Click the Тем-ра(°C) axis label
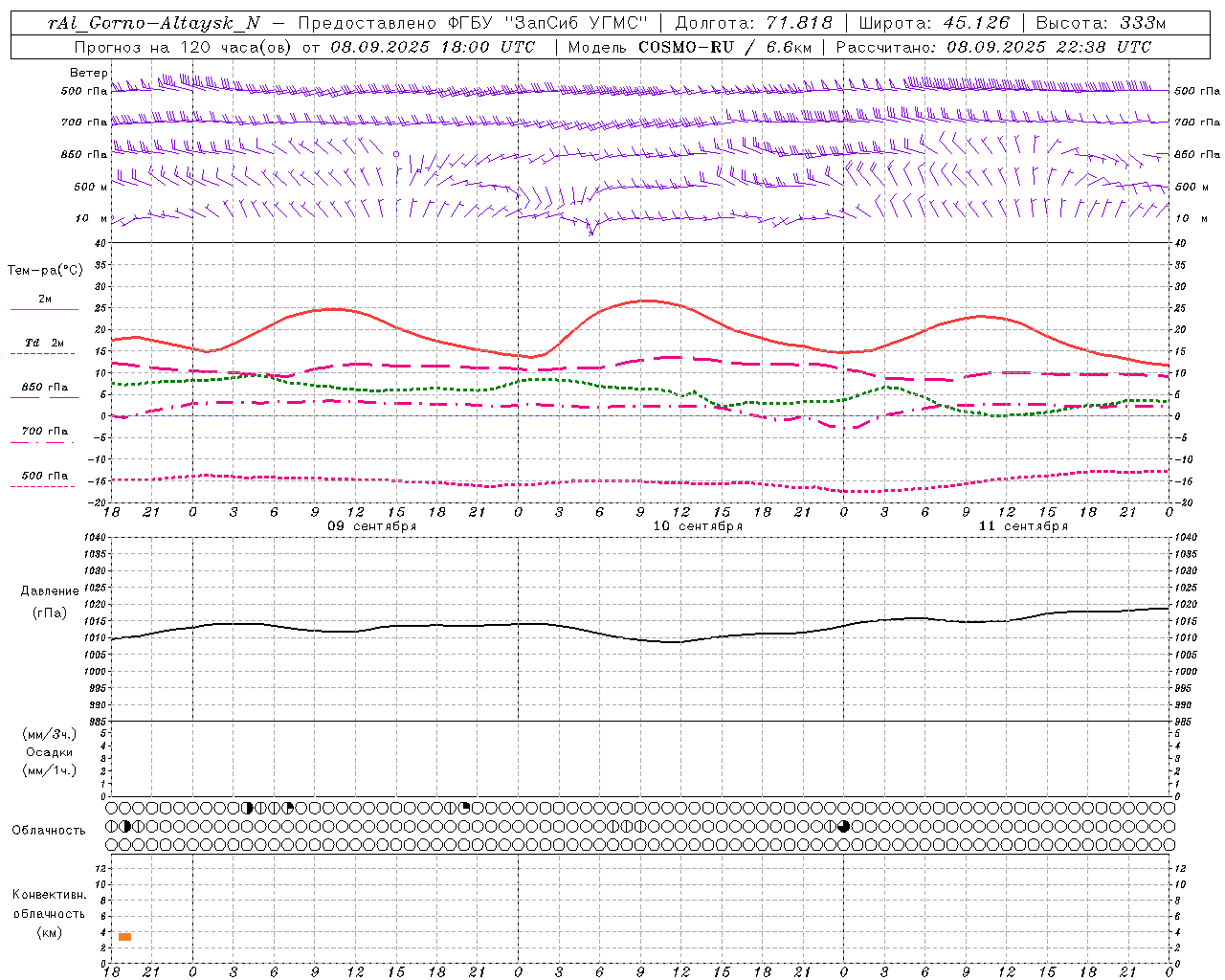The width and height of the screenshot is (1225, 980). 45,271
